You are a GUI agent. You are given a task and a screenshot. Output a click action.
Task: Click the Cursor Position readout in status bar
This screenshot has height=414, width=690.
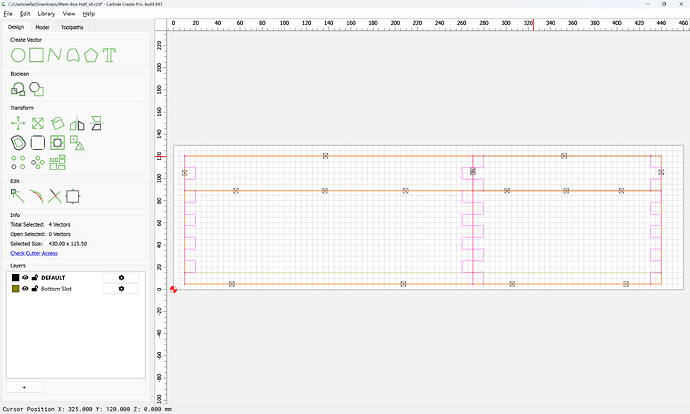(x=87, y=409)
